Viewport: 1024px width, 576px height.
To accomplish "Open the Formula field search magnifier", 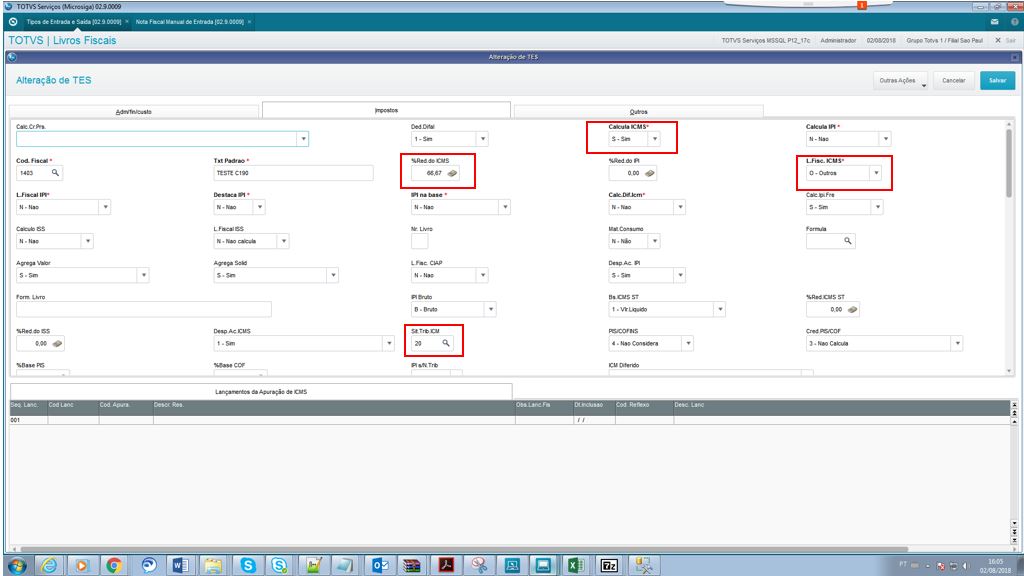I will 848,241.
